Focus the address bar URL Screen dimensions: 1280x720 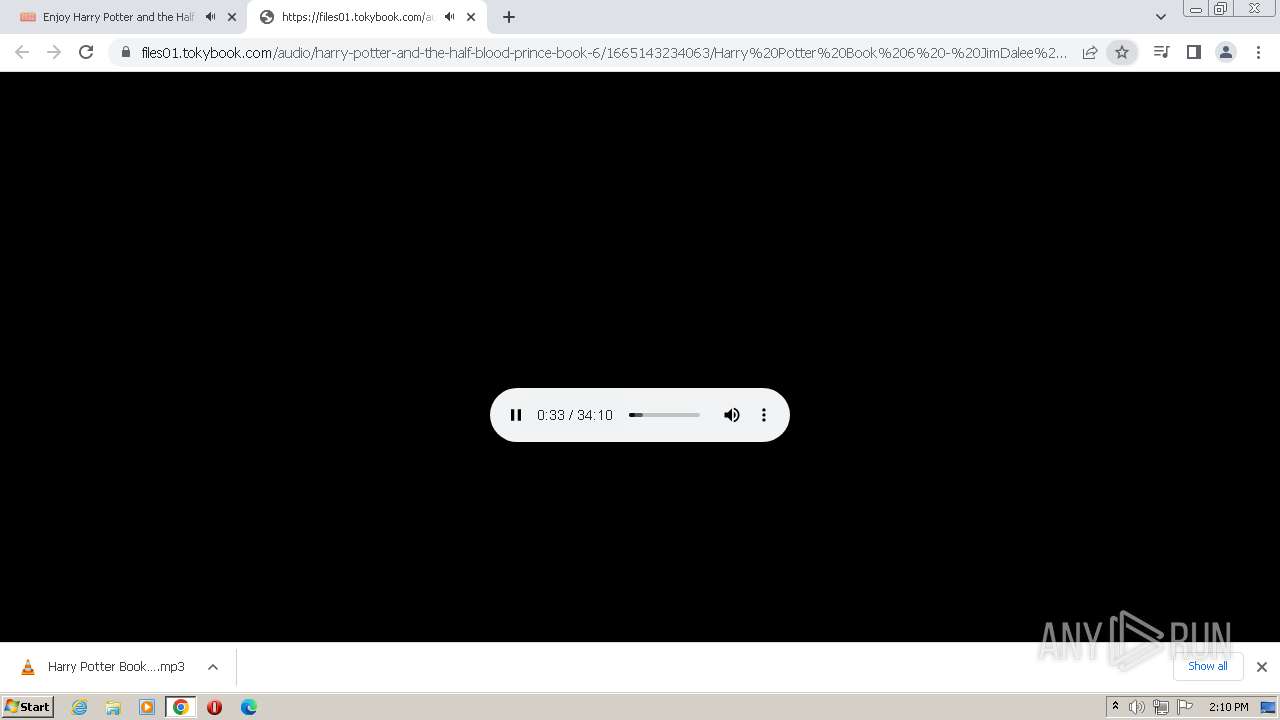click(604, 53)
